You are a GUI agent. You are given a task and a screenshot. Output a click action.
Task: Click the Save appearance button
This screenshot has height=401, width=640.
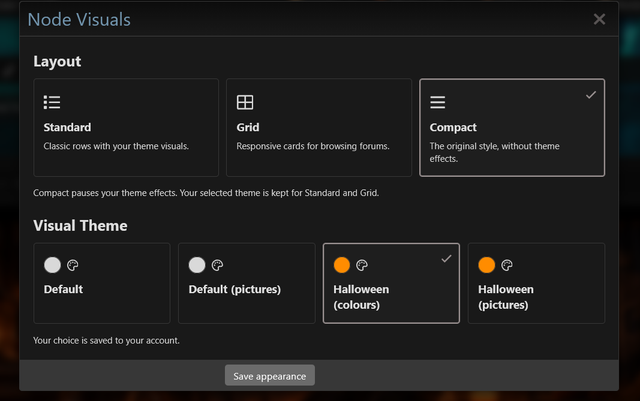click(270, 375)
